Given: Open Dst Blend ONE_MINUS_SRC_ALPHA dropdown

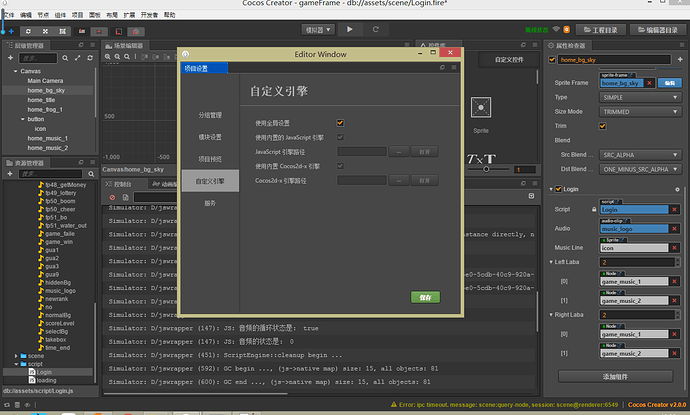Looking at the screenshot, I should pyautogui.click(x=640, y=169).
